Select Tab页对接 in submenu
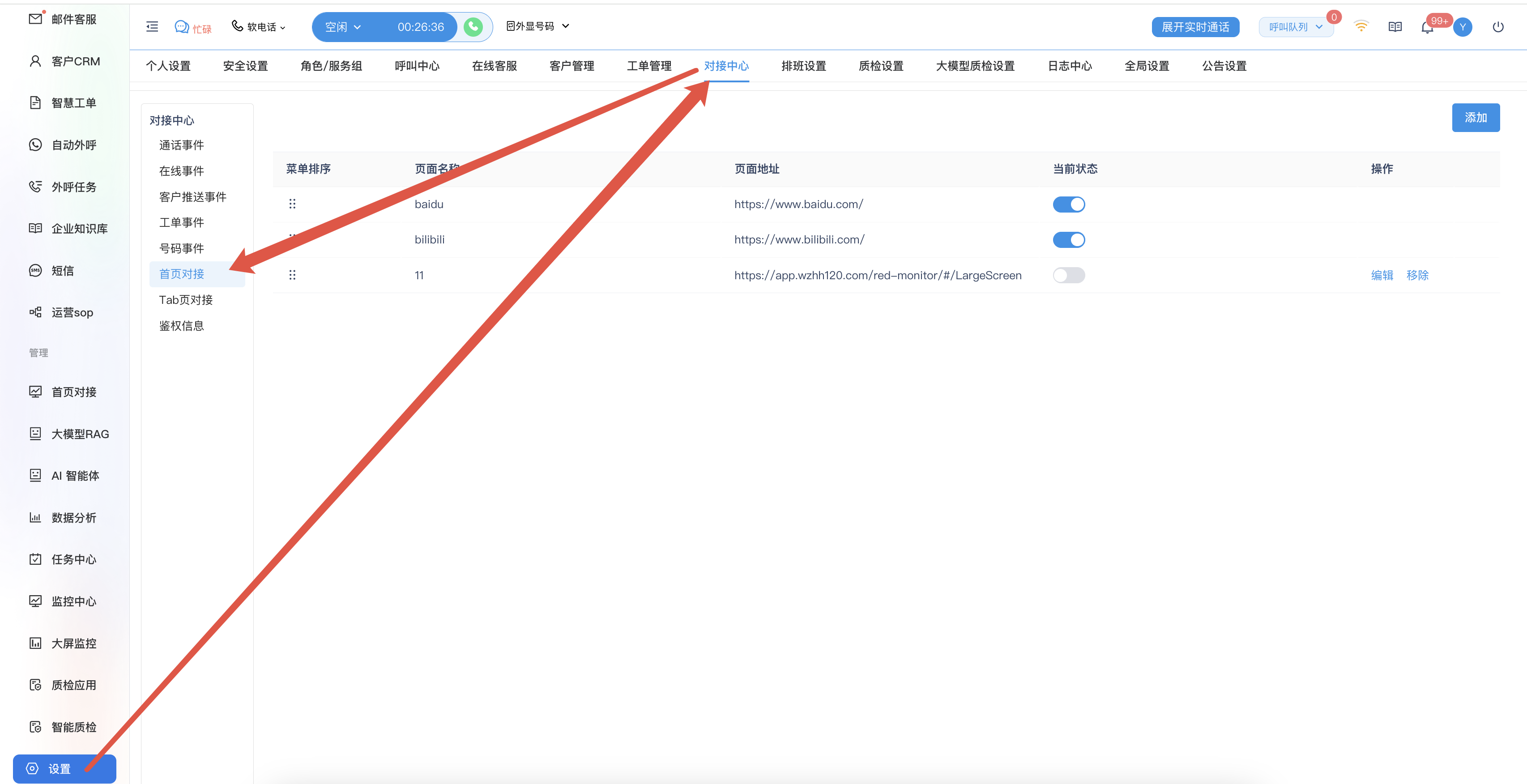 186,300
